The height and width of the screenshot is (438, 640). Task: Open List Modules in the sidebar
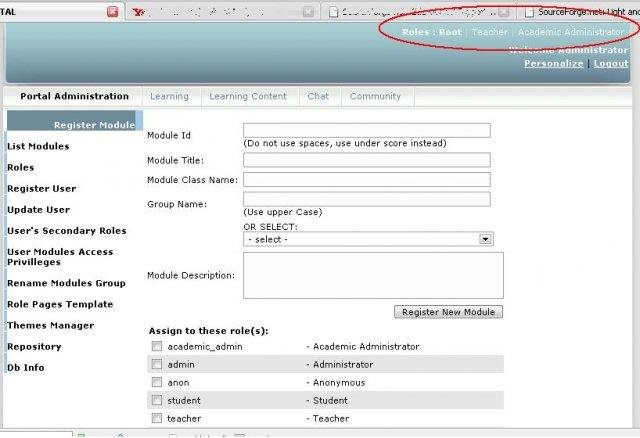[38, 146]
